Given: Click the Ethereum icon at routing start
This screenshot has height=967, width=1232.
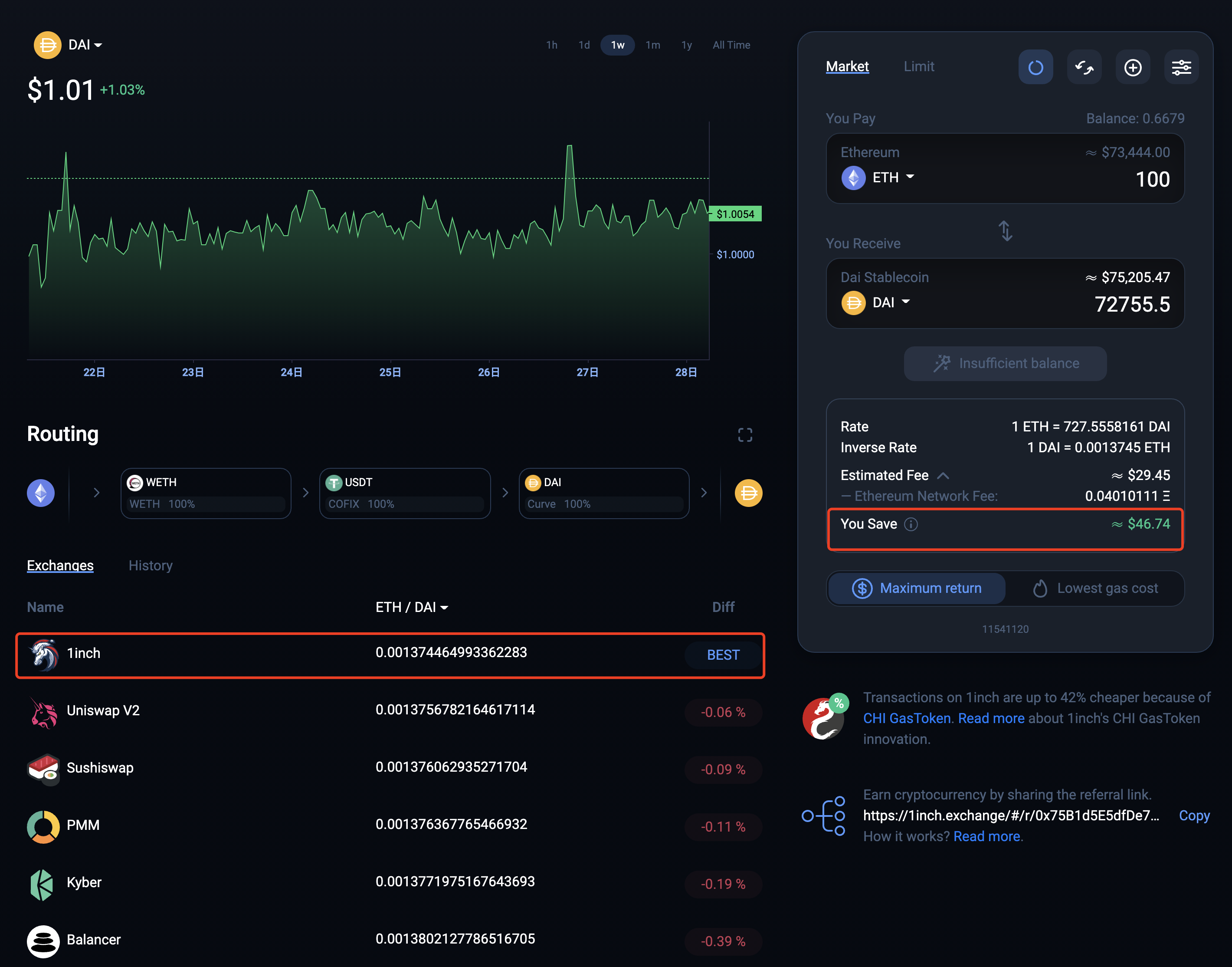Looking at the screenshot, I should click(x=41, y=493).
